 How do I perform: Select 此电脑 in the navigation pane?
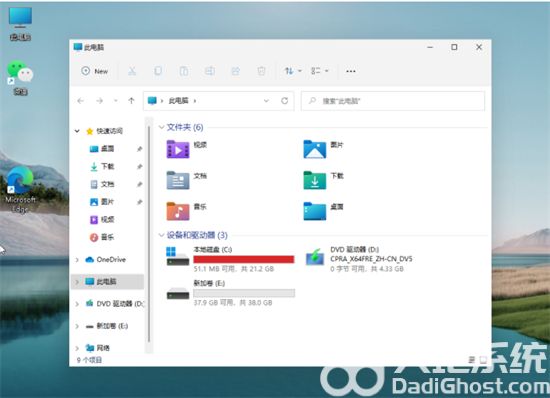click(106, 282)
